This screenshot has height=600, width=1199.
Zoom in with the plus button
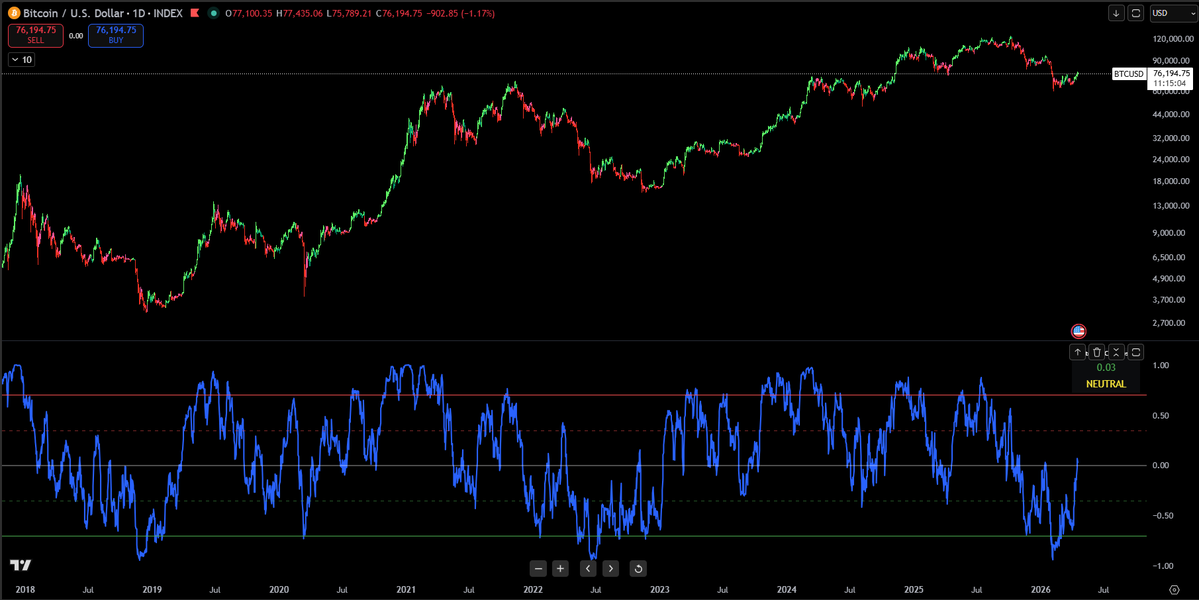coord(561,568)
